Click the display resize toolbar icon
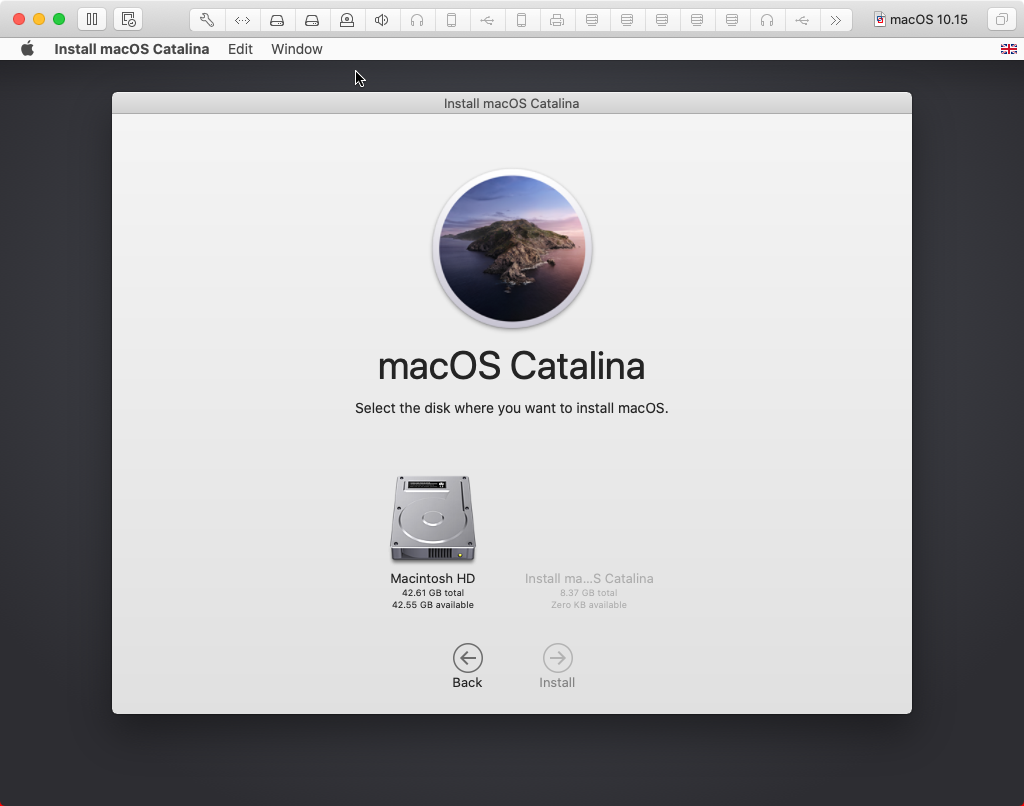 242,19
